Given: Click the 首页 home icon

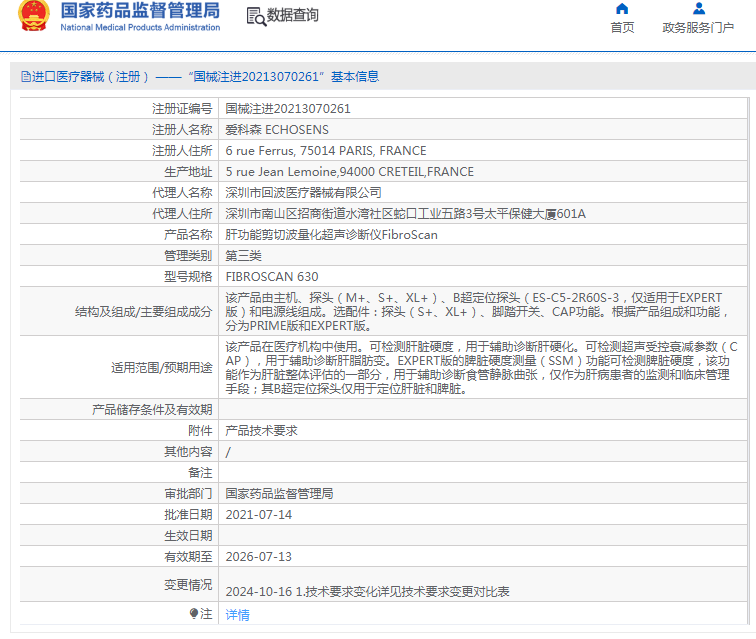Looking at the screenshot, I should (622, 9).
